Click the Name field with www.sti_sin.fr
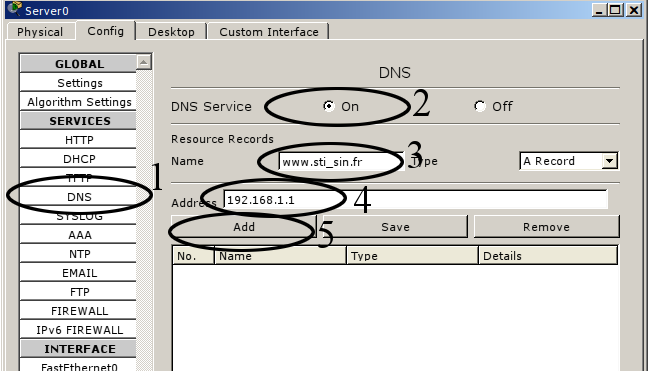This screenshot has width=650, height=371. [341, 161]
